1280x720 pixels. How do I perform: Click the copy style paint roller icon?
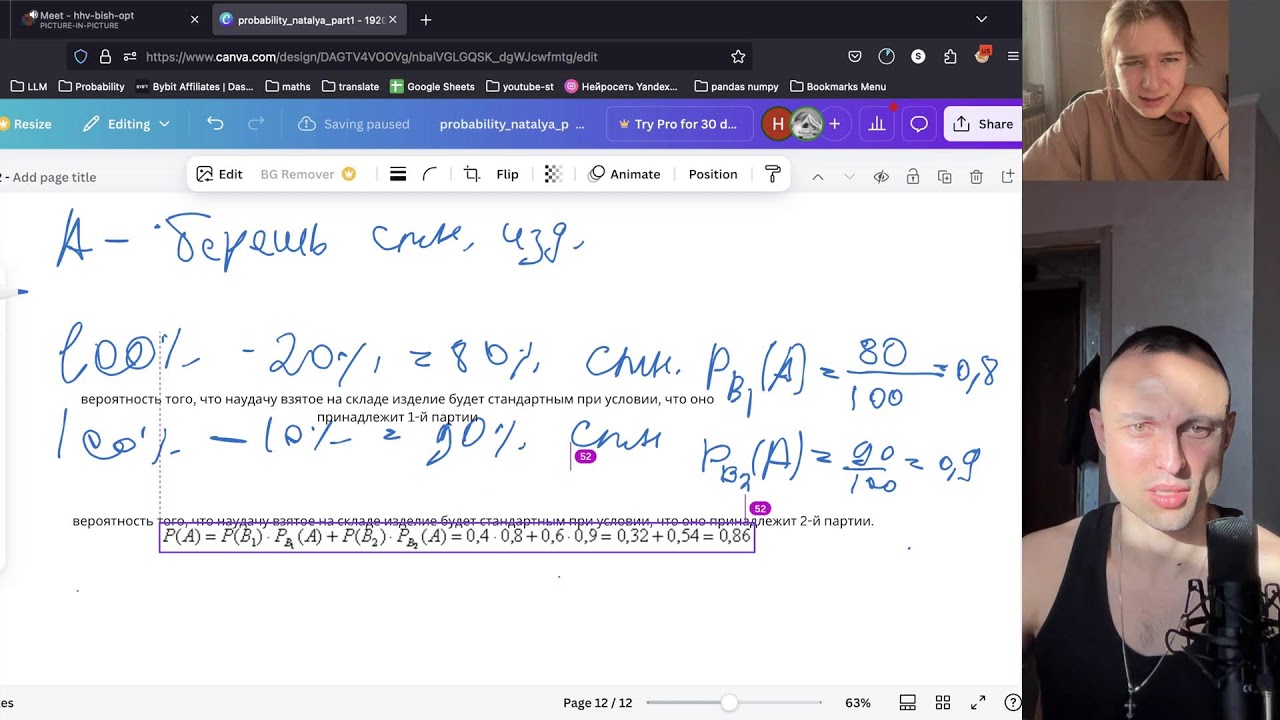[772, 174]
